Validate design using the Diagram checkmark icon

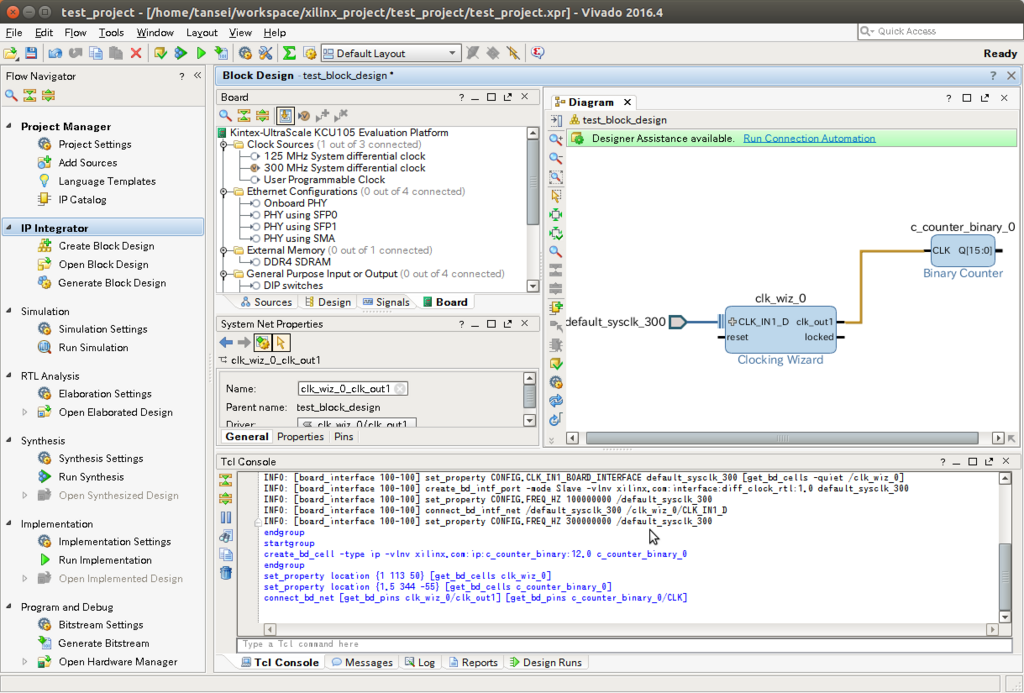(x=556, y=364)
